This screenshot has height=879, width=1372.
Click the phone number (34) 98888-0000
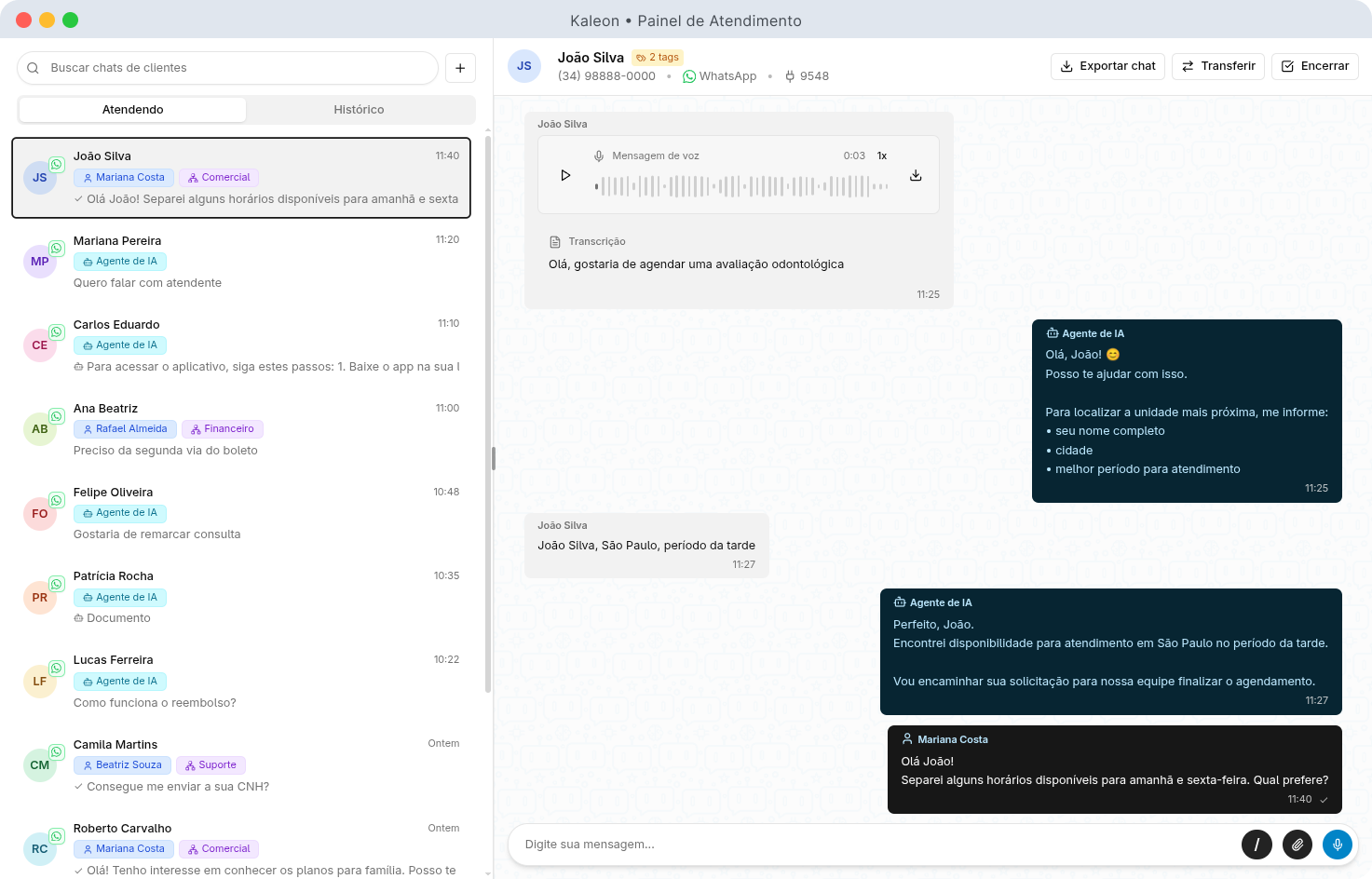[606, 76]
